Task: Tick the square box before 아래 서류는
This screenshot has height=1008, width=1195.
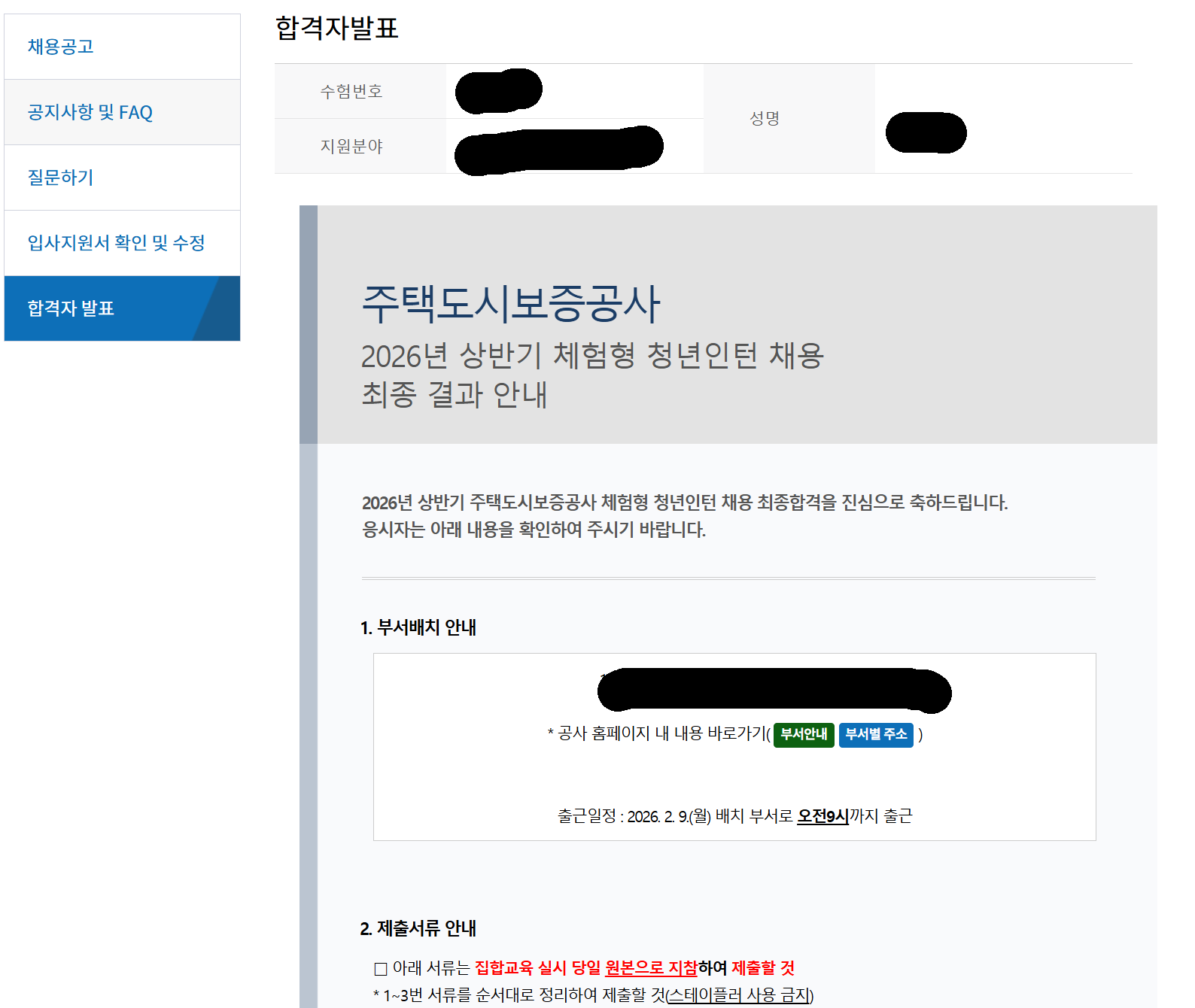Action: (x=381, y=969)
